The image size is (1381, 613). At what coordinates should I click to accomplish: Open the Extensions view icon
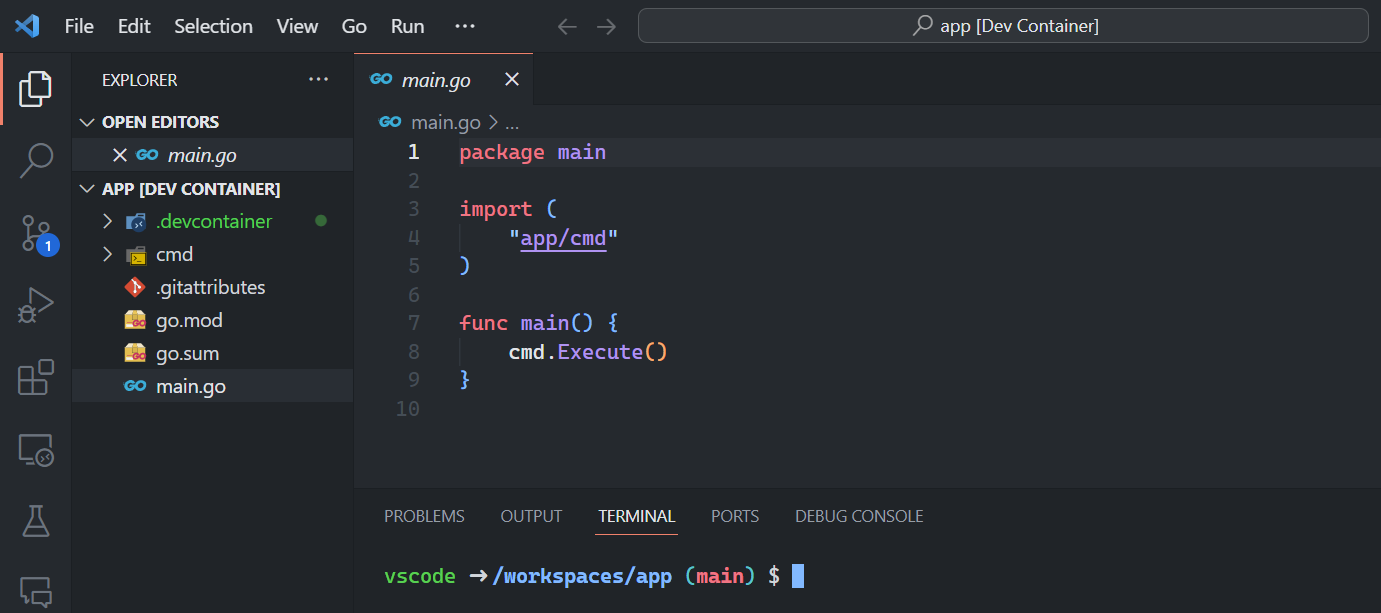[35, 378]
